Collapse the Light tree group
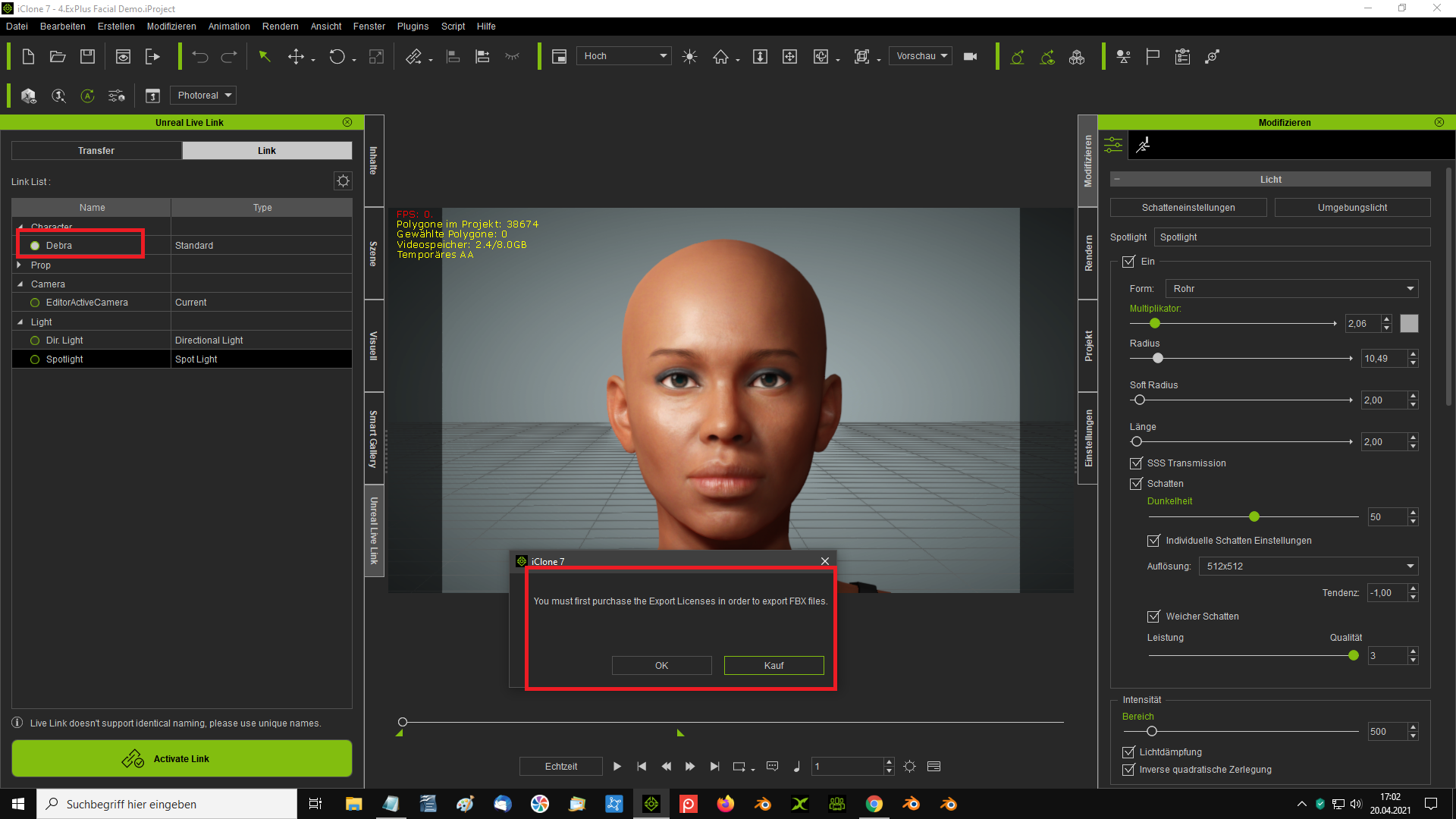 (x=20, y=322)
